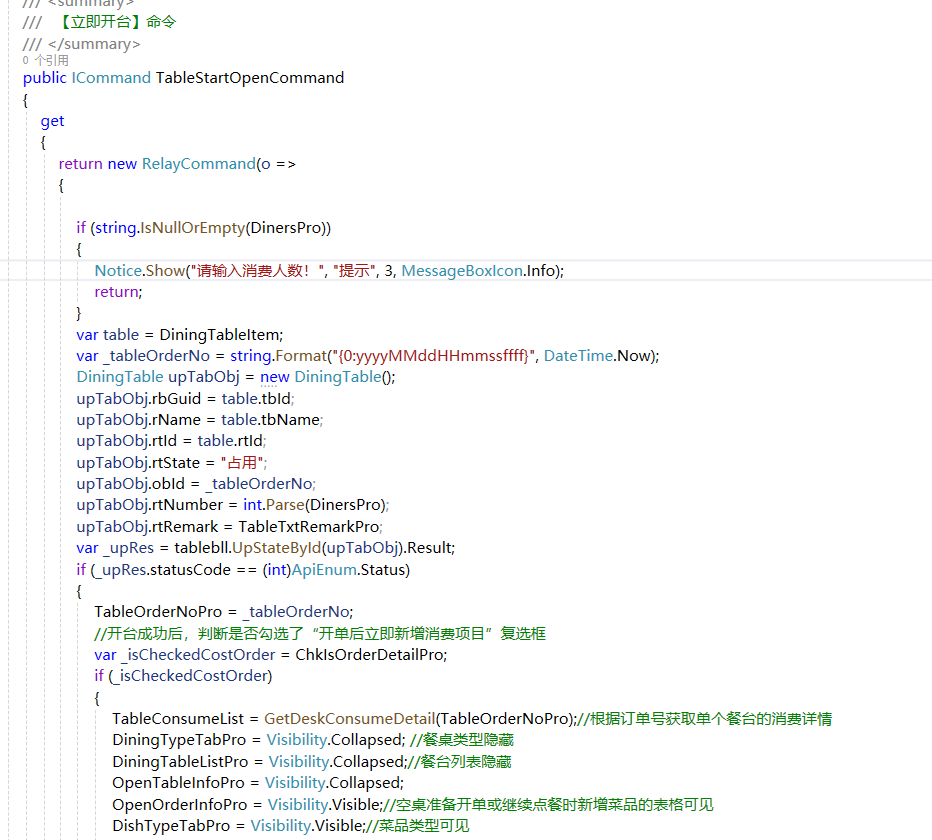Click int.Parse(DinersPro) expression
932x840 pixels.
314,505
